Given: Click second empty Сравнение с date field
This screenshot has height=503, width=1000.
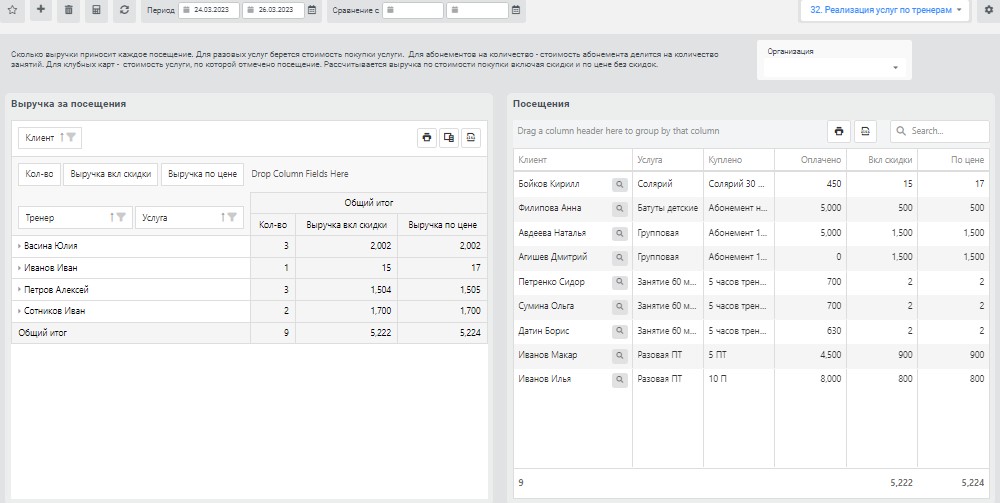Looking at the screenshot, I should [x=477, y=10].
